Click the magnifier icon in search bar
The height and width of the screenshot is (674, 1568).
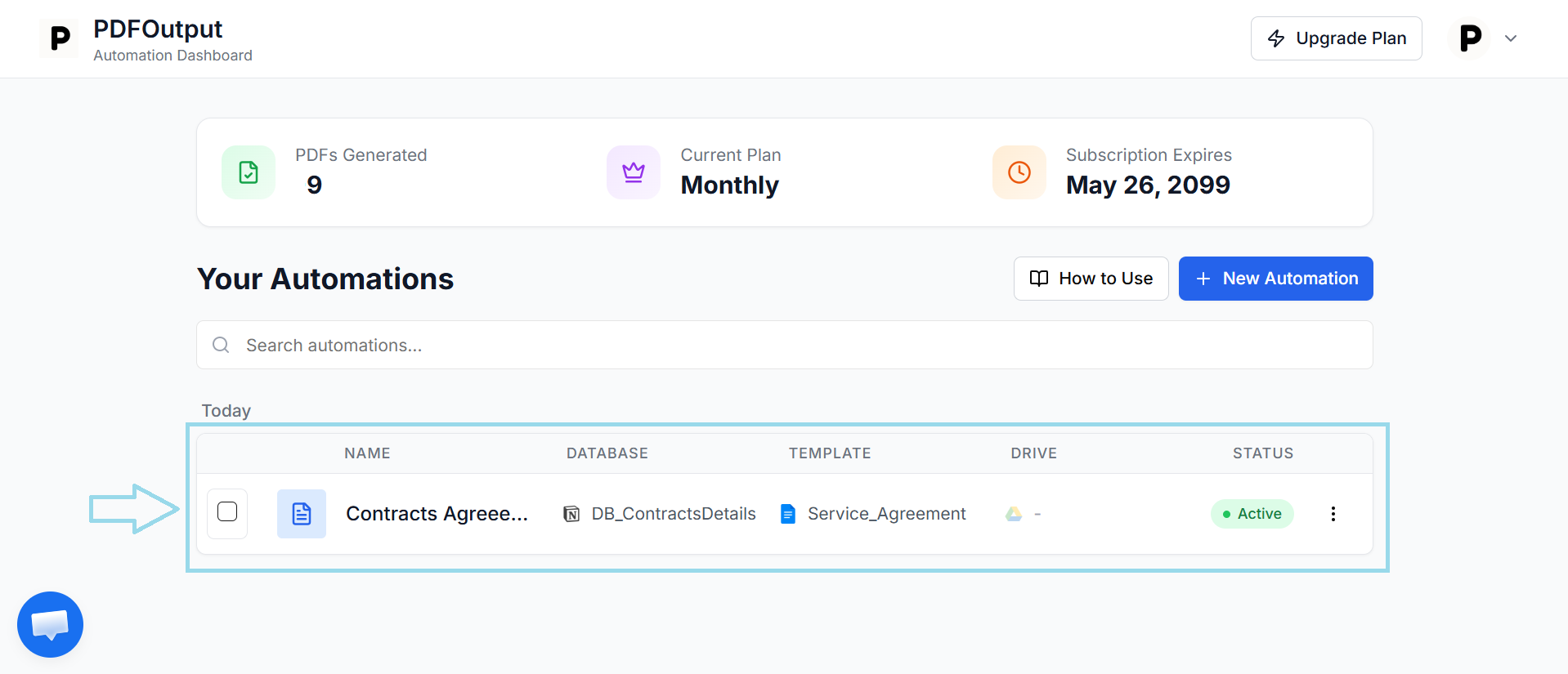pos(221,345)
